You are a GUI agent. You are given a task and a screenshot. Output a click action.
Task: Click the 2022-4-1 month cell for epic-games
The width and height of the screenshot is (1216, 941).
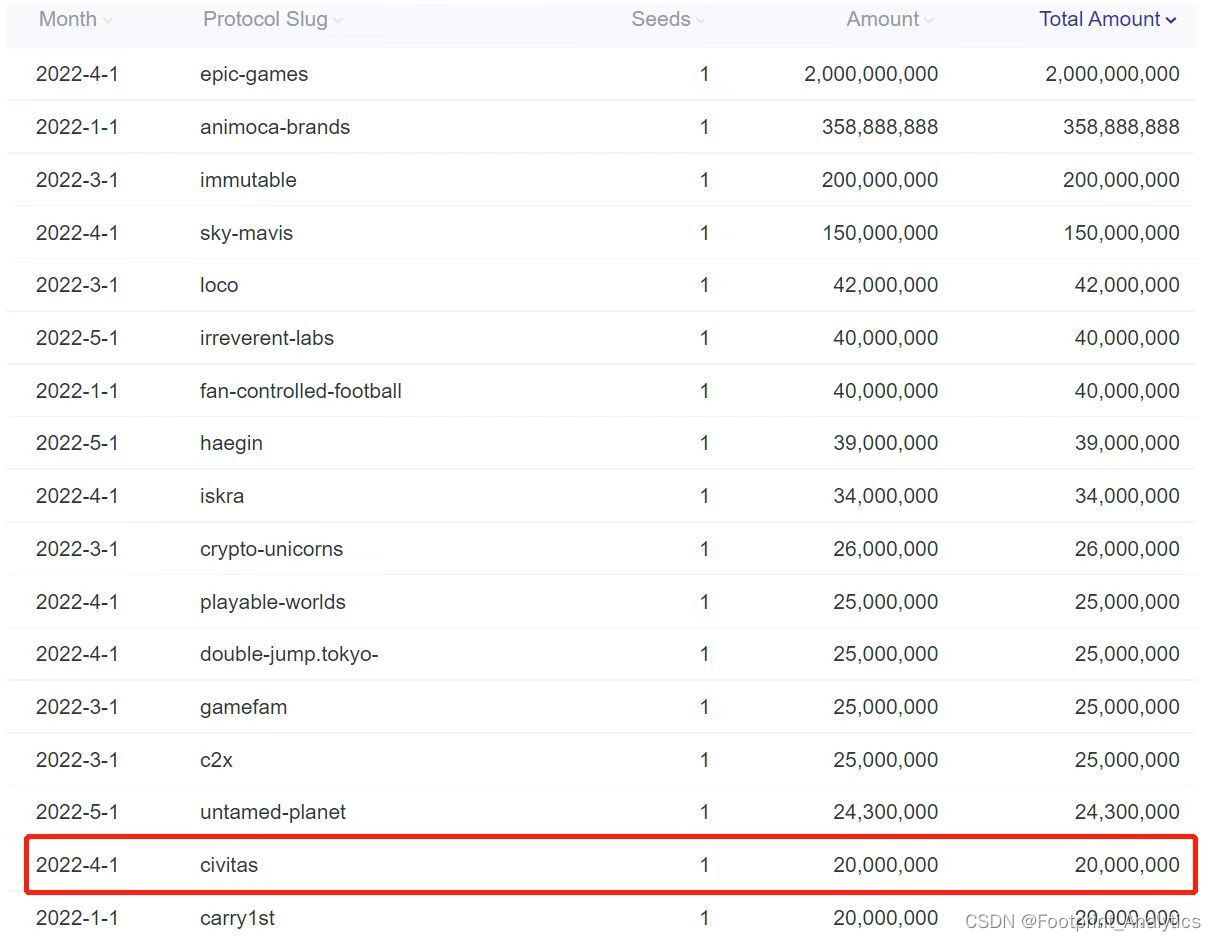77,74
